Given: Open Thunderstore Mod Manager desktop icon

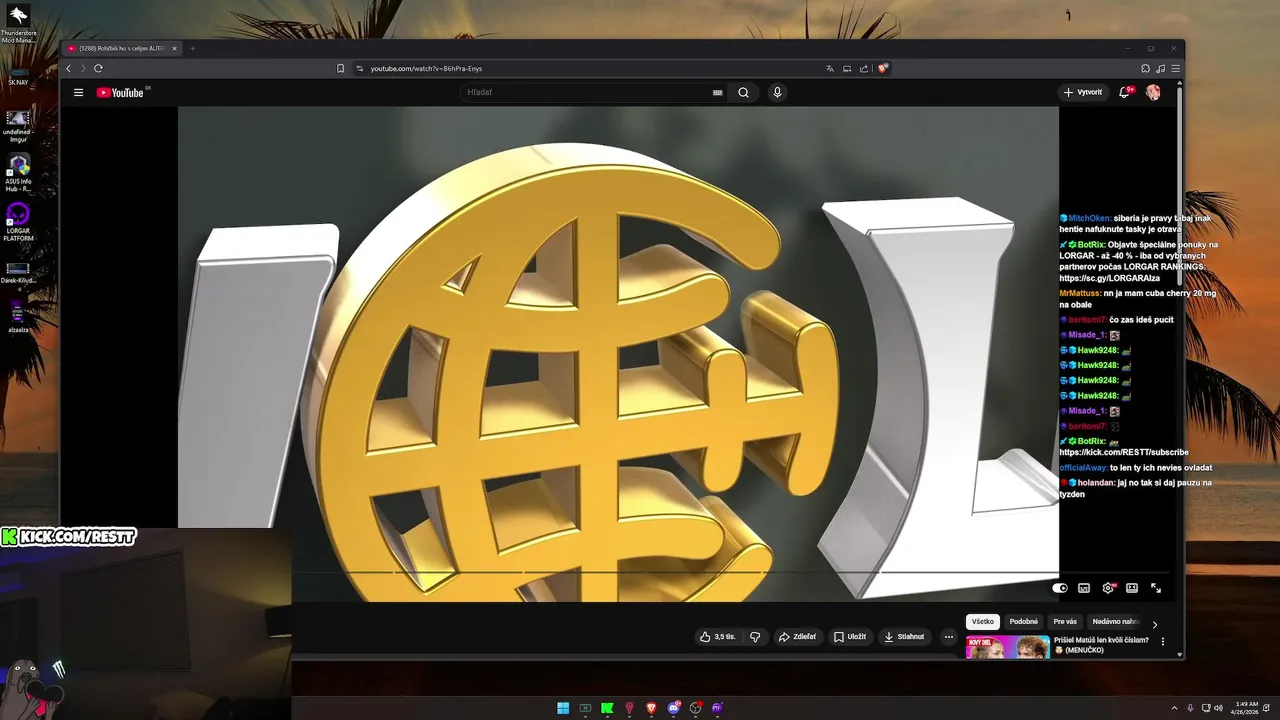Looking at the screenshot, I should 18,24.
